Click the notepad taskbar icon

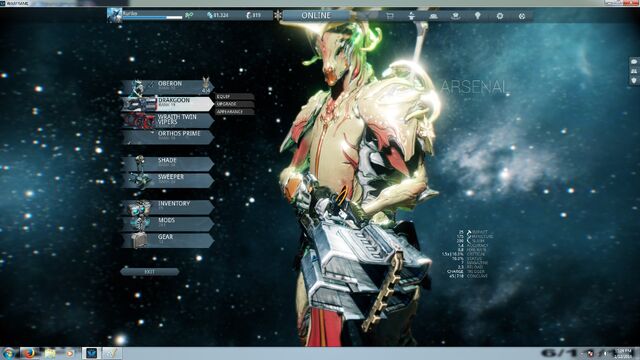(111, 353)
